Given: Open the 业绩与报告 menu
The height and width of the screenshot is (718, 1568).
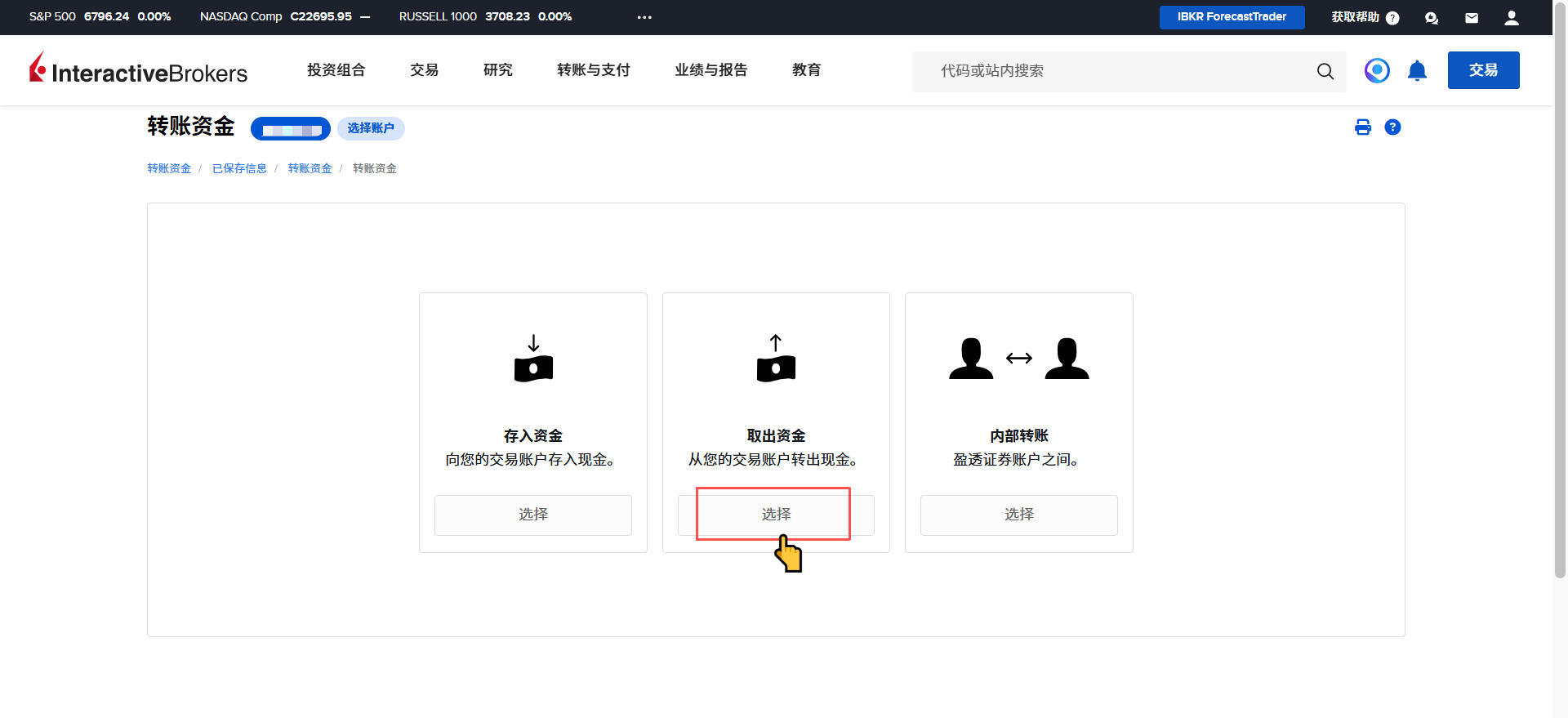Looking at the screenshot, I should [710, 70].
